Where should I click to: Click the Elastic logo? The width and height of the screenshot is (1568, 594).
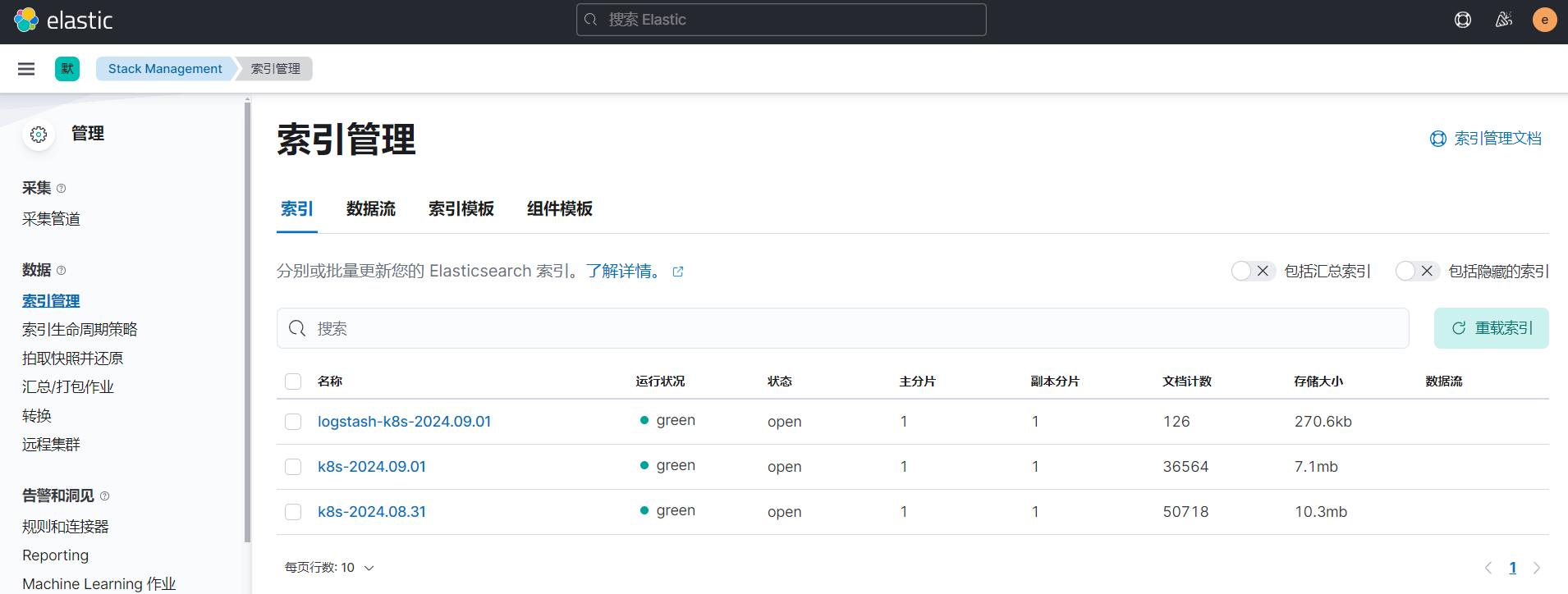(63, 20)
